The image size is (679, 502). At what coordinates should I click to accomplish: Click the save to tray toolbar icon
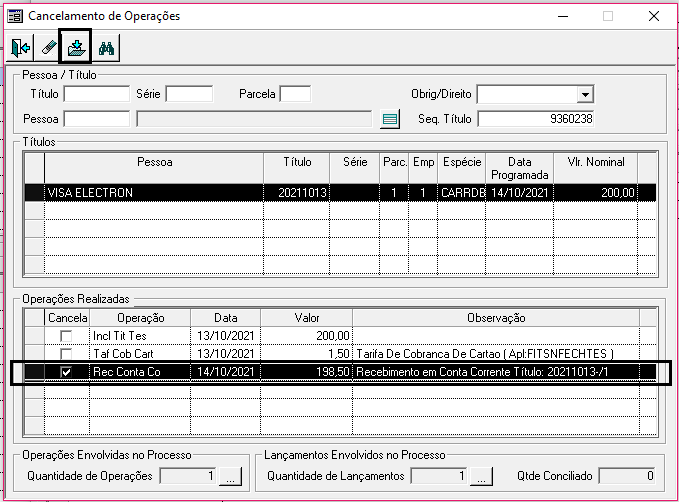(76, 48)
